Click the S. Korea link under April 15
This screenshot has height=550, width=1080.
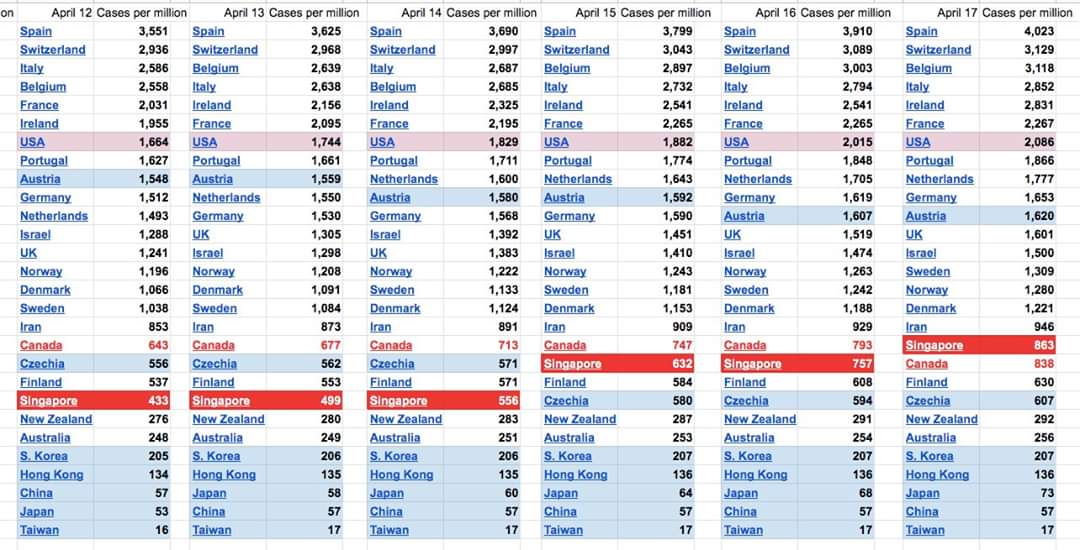click(568, 456)
